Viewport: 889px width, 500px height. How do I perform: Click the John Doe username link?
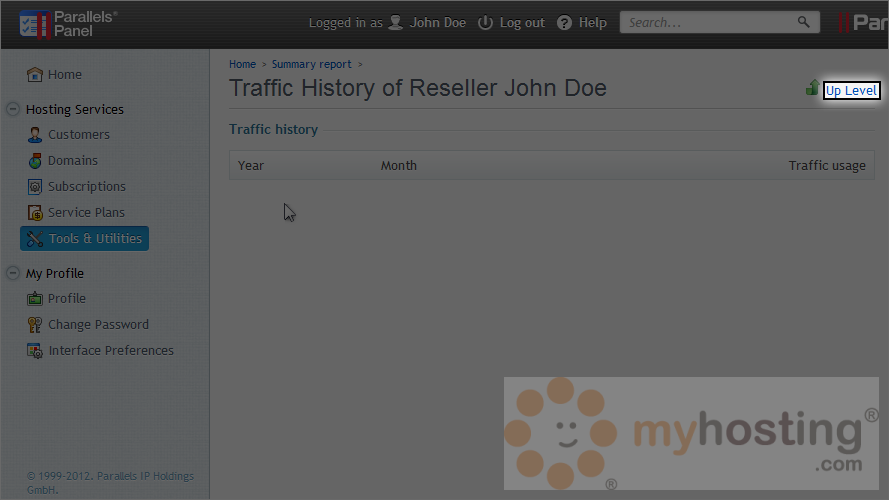[438, 23]
